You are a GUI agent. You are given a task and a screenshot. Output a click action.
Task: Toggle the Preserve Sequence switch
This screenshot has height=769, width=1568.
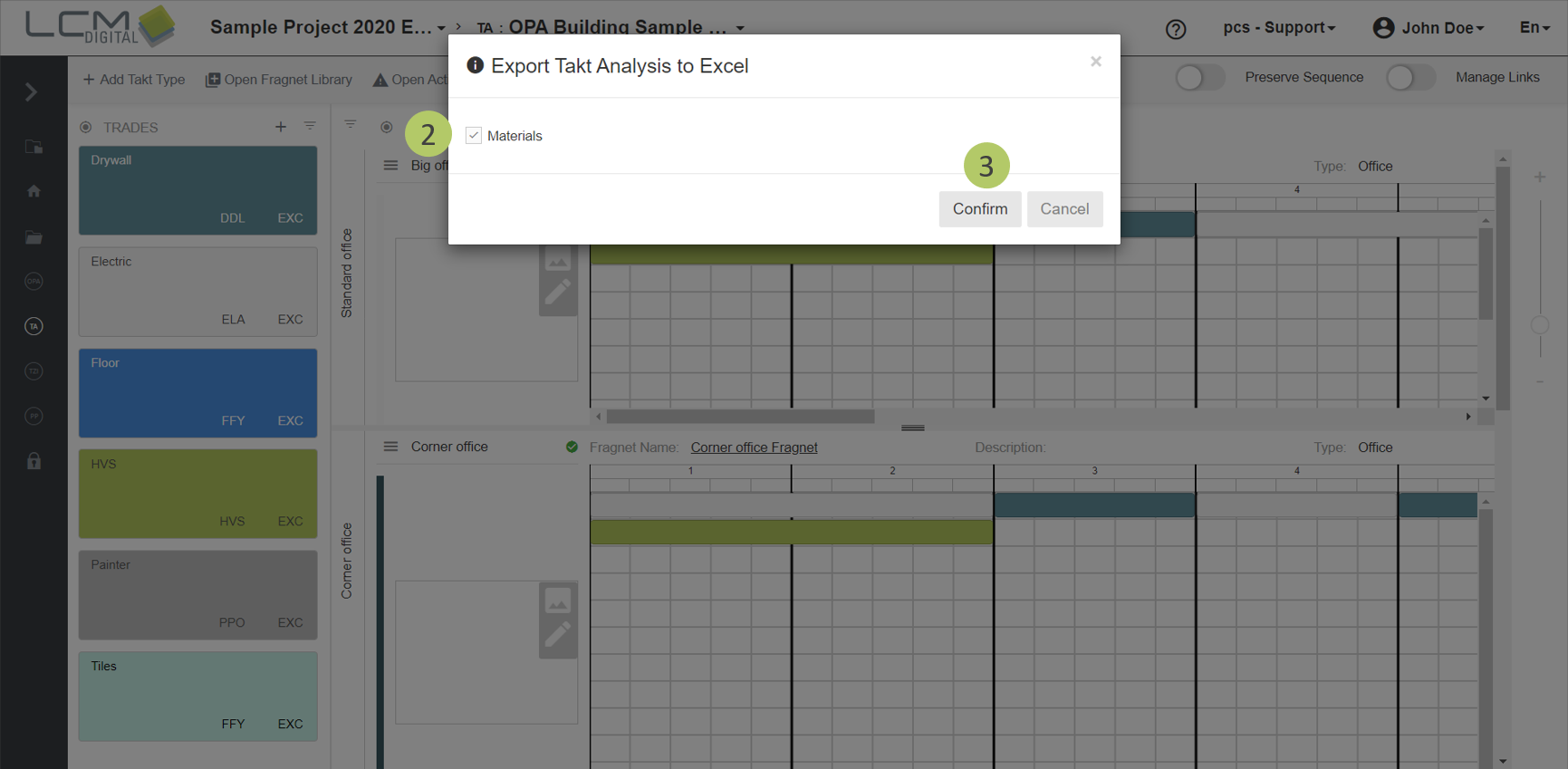[x=1199, y=78]
